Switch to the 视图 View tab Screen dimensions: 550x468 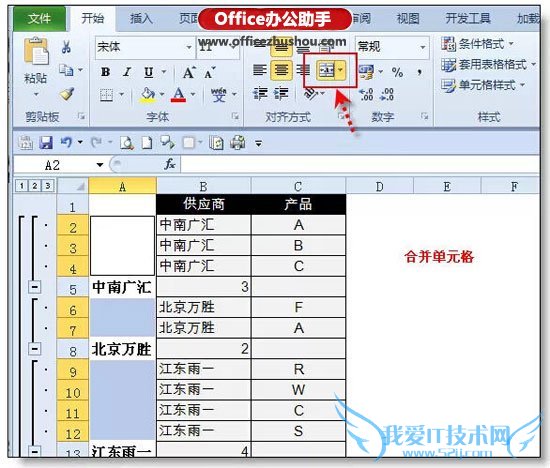[408, 18]
